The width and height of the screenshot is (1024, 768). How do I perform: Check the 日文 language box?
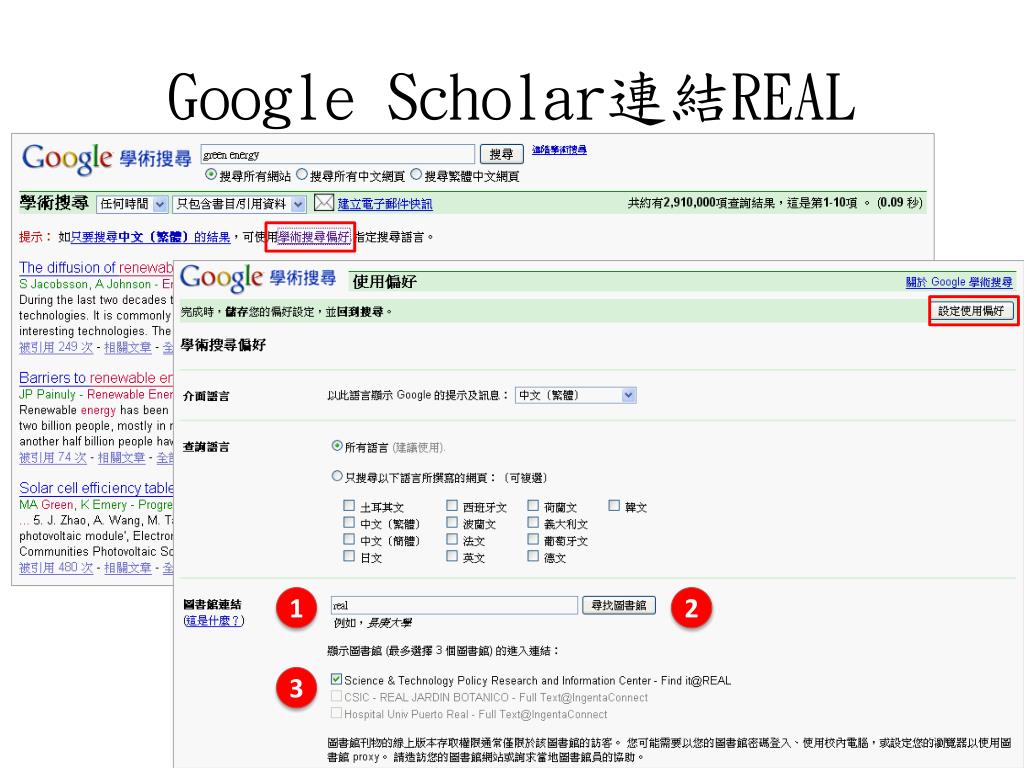coord(349,556)
